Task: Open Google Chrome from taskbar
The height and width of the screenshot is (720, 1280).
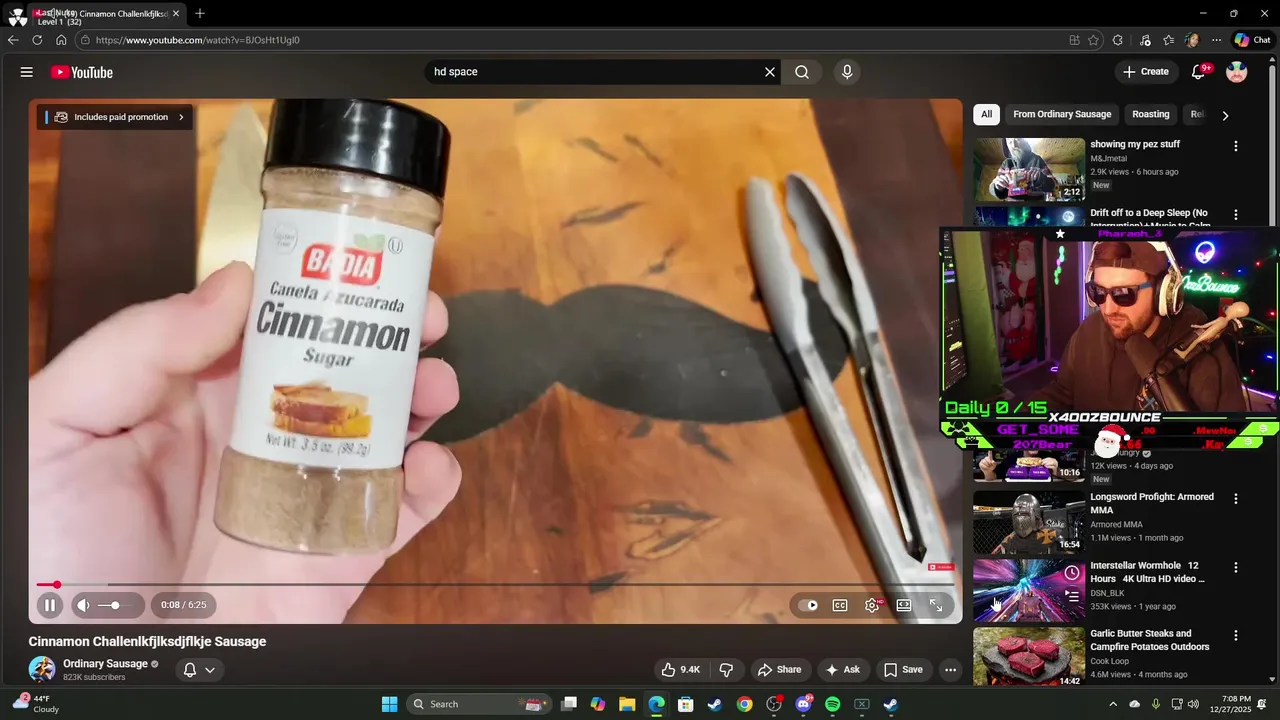Action: (x=744, y=704)
